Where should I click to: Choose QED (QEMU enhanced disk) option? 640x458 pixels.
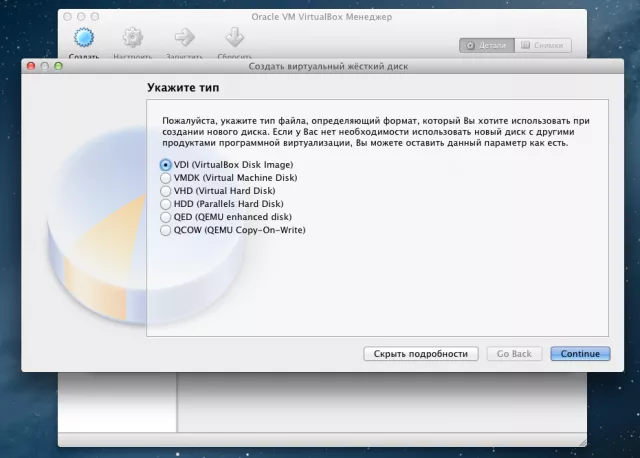pos(166,216)
